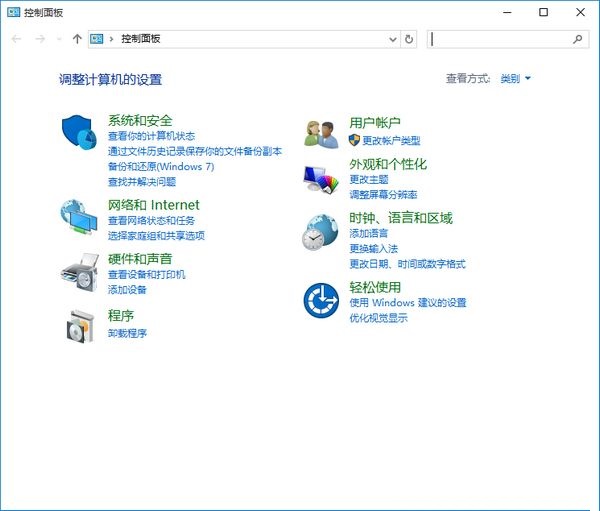
Task: Open the 类别 view-by dropdown
Action: 515,79
